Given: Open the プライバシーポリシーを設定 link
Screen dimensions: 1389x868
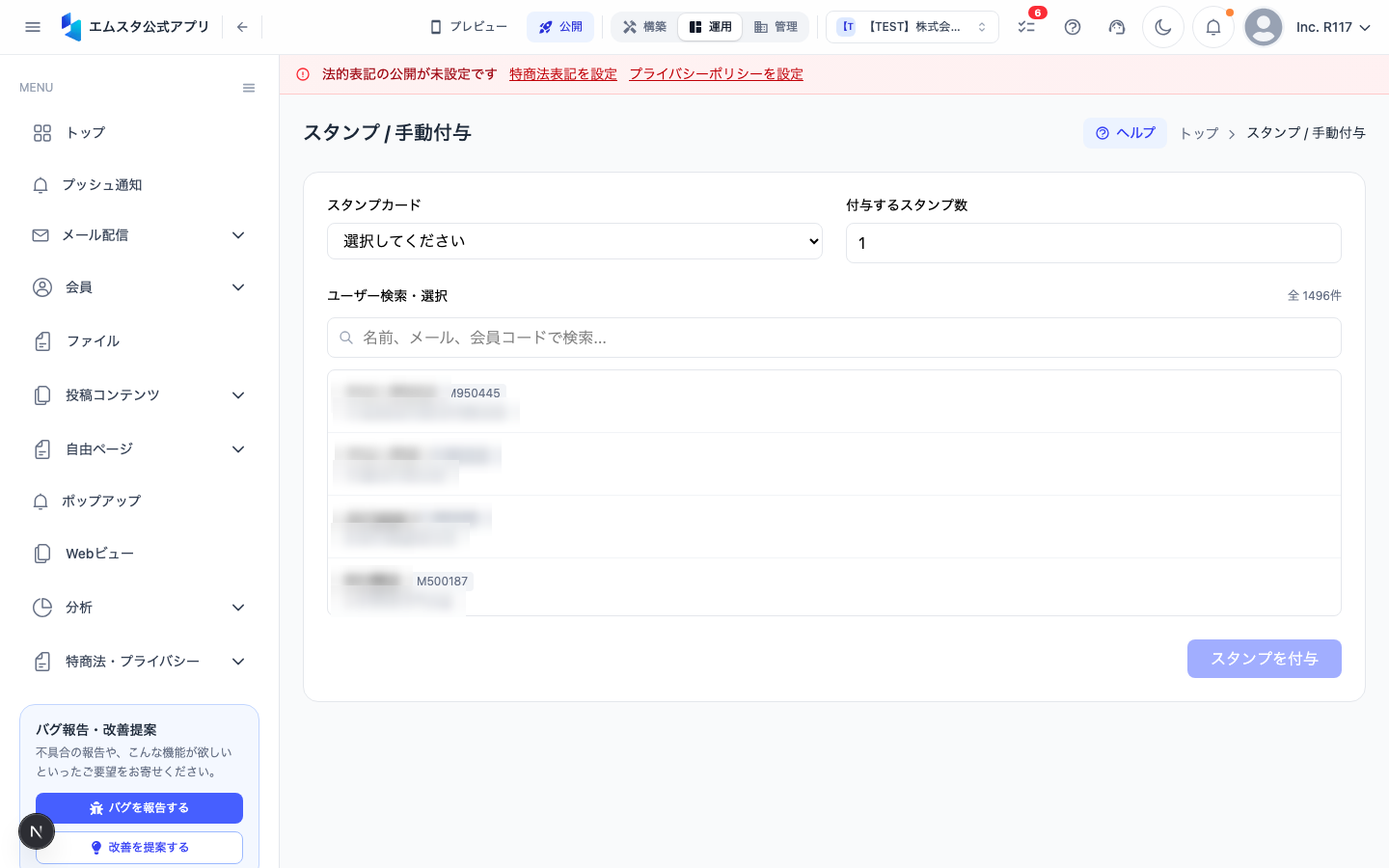Looking at the screenshot, I should click(x=716, y=74).
